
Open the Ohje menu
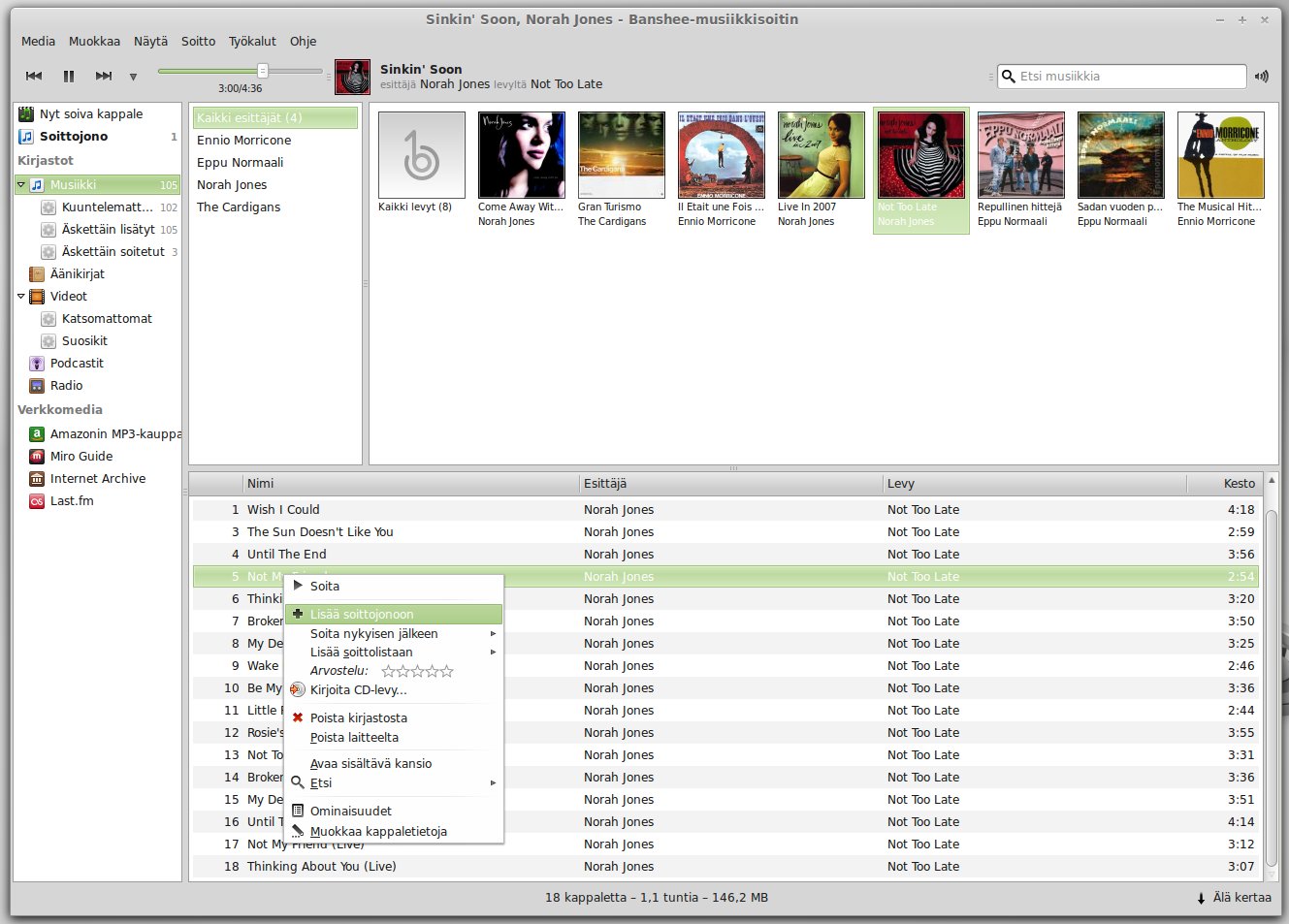coord(303,42)
